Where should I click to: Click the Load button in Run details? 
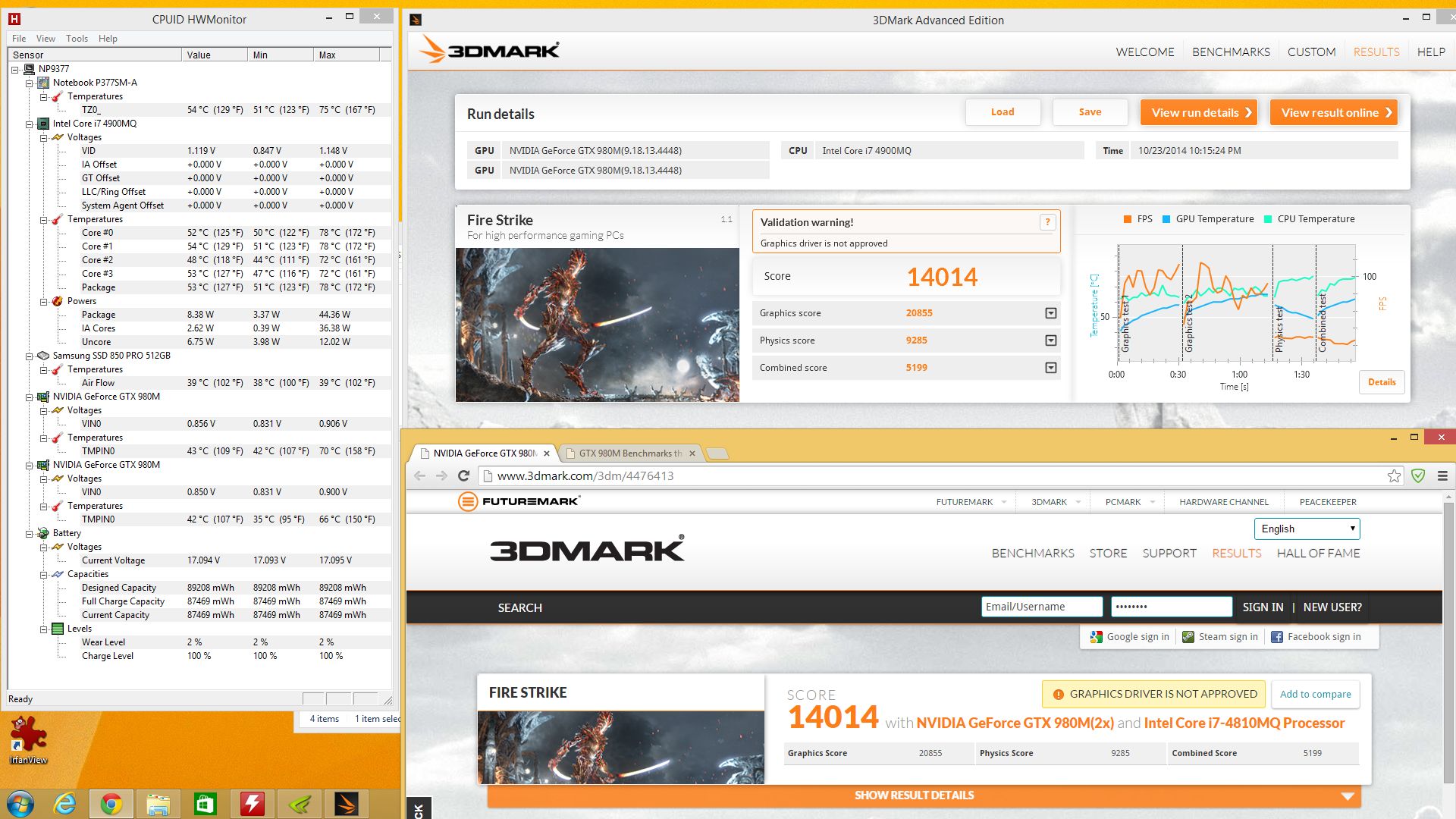coord(1003,112)
